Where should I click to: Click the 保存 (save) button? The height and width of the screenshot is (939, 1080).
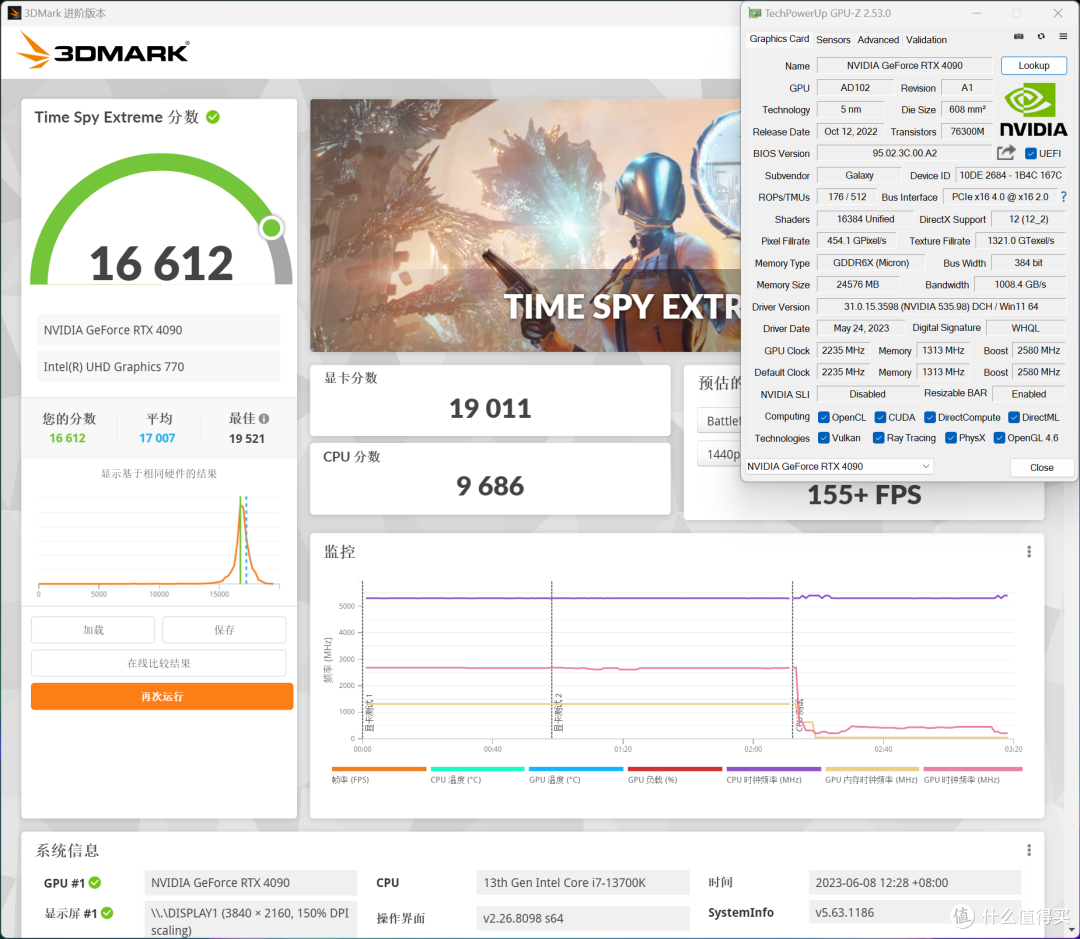[x=224, y=630]
